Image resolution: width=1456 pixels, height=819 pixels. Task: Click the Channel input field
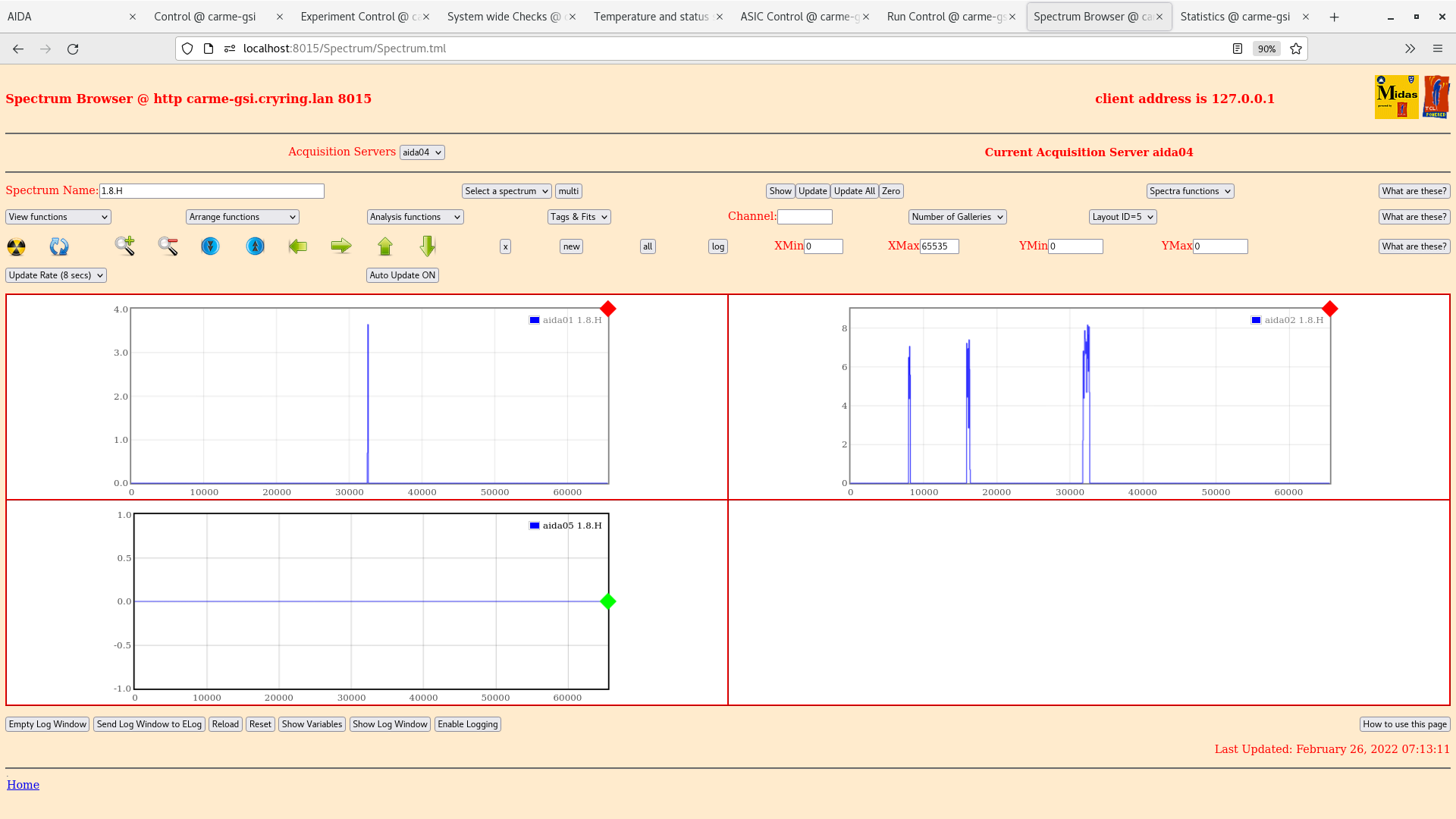pos(805,217)
